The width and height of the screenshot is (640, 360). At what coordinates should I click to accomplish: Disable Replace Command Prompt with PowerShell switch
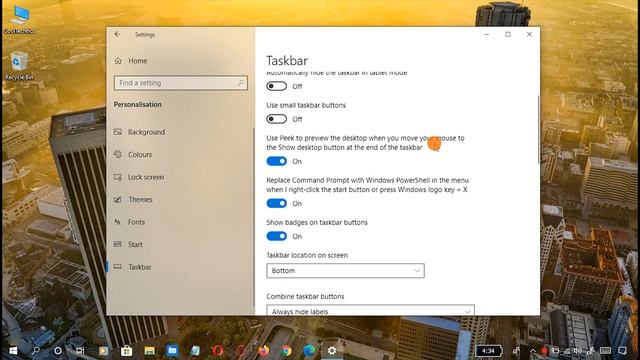[x=276, y=203]
